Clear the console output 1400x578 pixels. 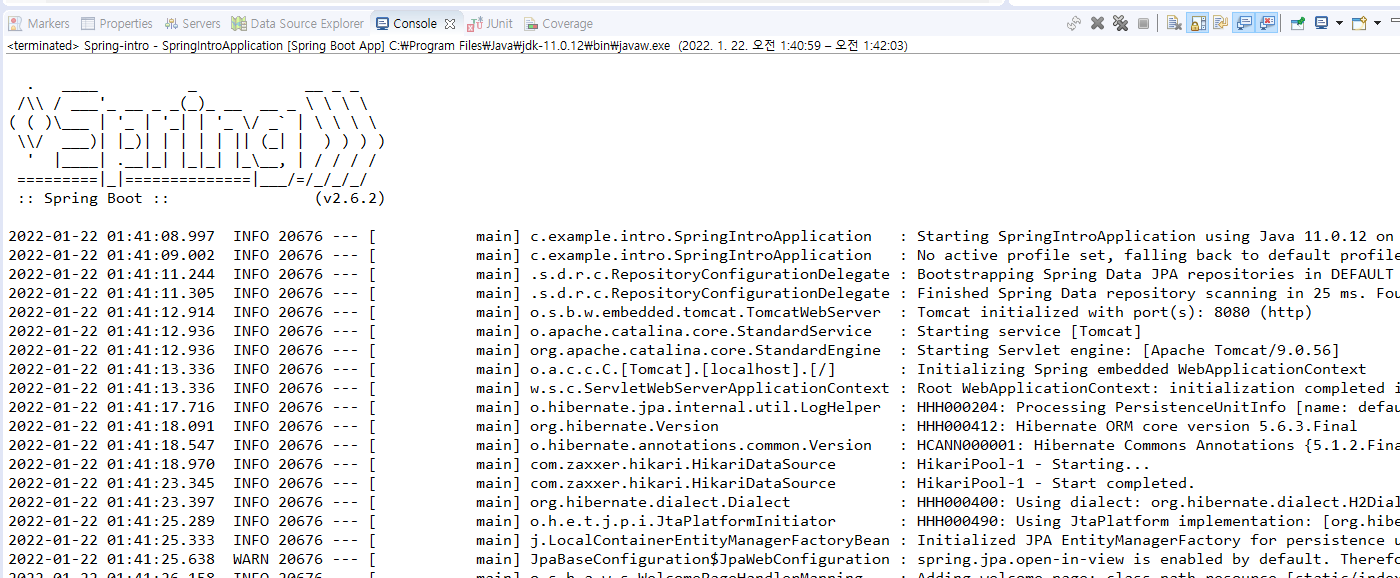1174,23
